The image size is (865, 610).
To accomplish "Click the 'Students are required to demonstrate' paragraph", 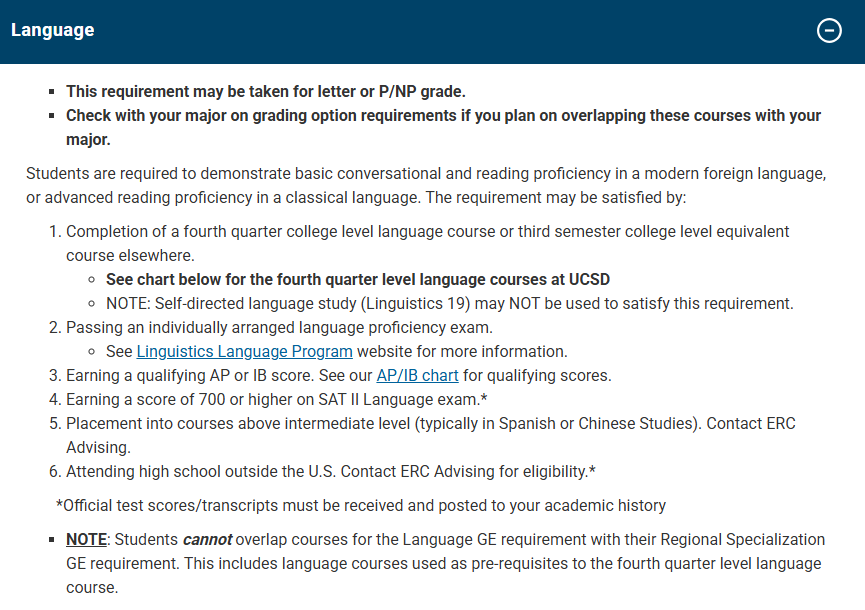I will [426, 185].
